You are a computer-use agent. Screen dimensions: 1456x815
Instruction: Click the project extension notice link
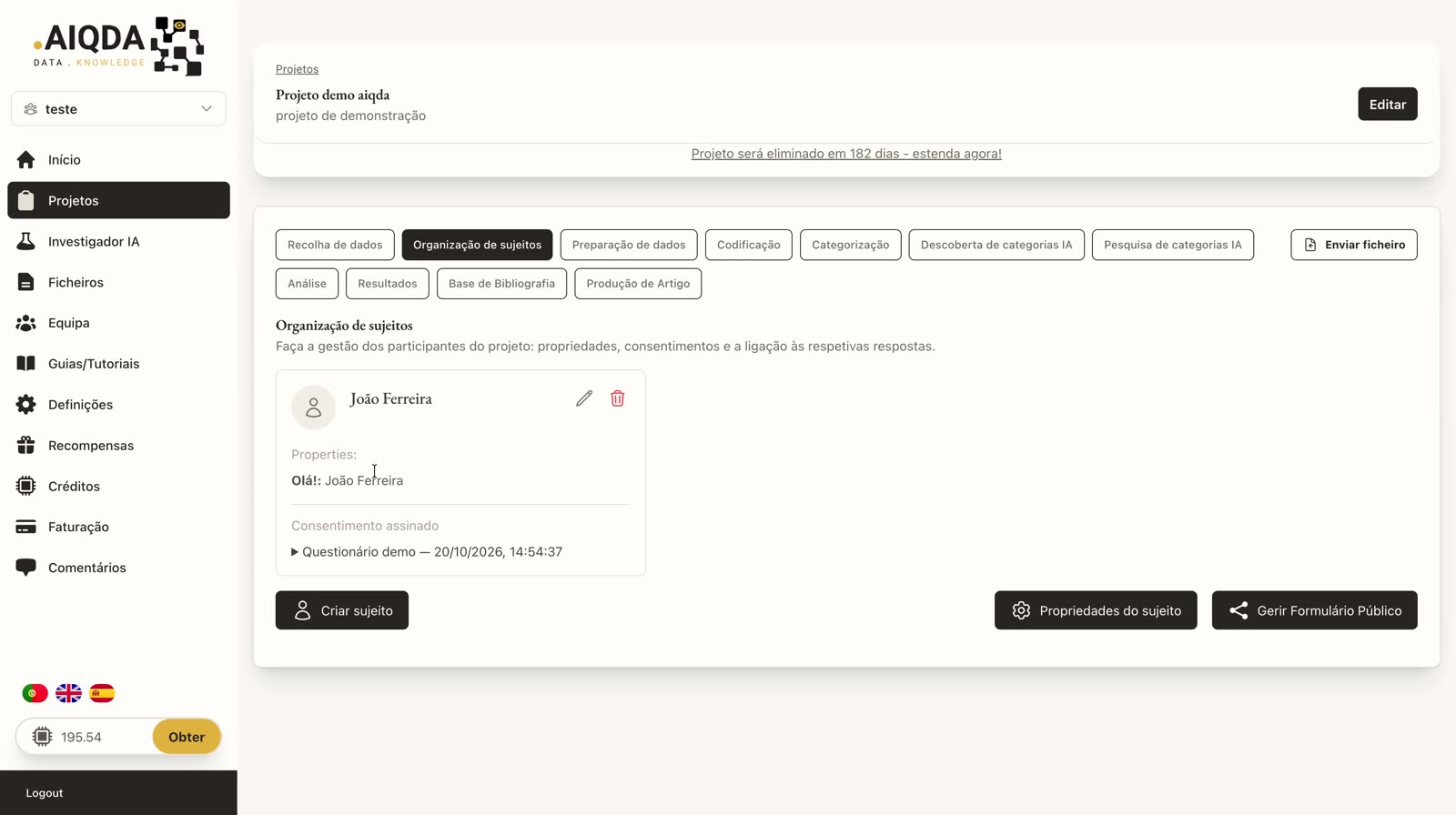point(846,154)
